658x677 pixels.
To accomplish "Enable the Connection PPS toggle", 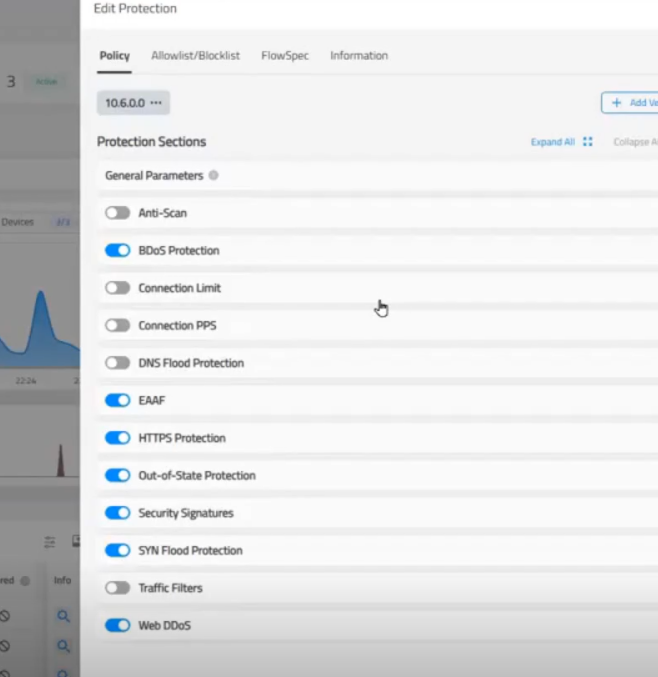I will (117, 326).
